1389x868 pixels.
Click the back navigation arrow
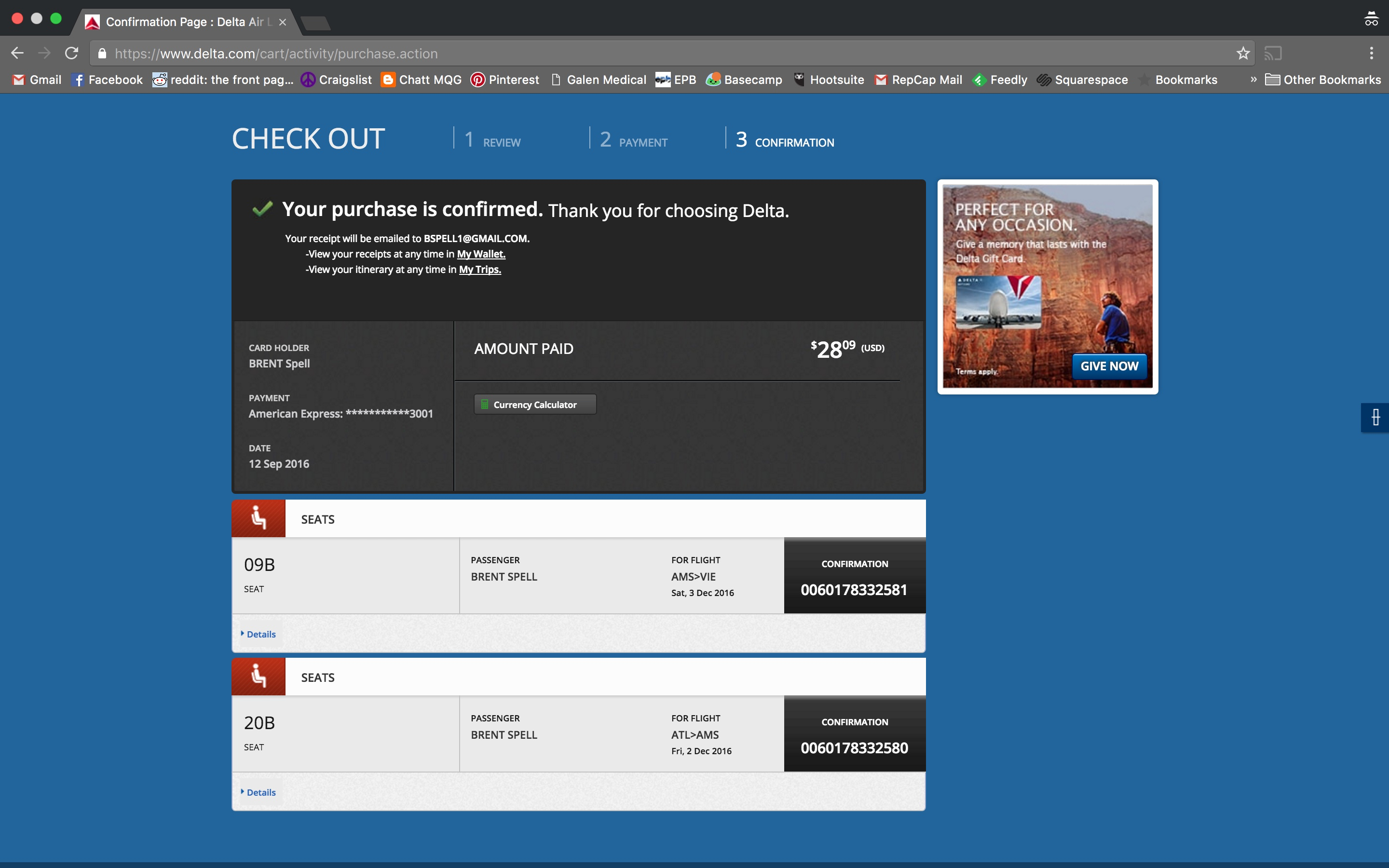(x=17, y=54)
